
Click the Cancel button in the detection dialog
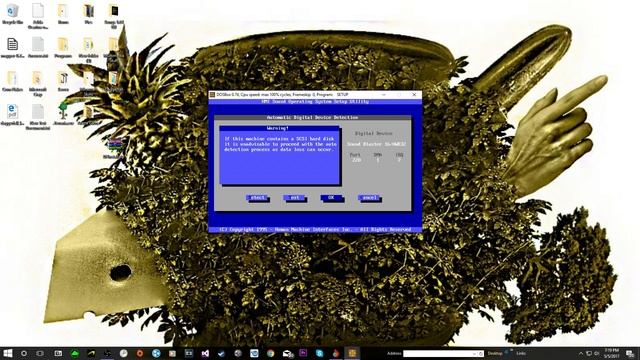[369, 198]
